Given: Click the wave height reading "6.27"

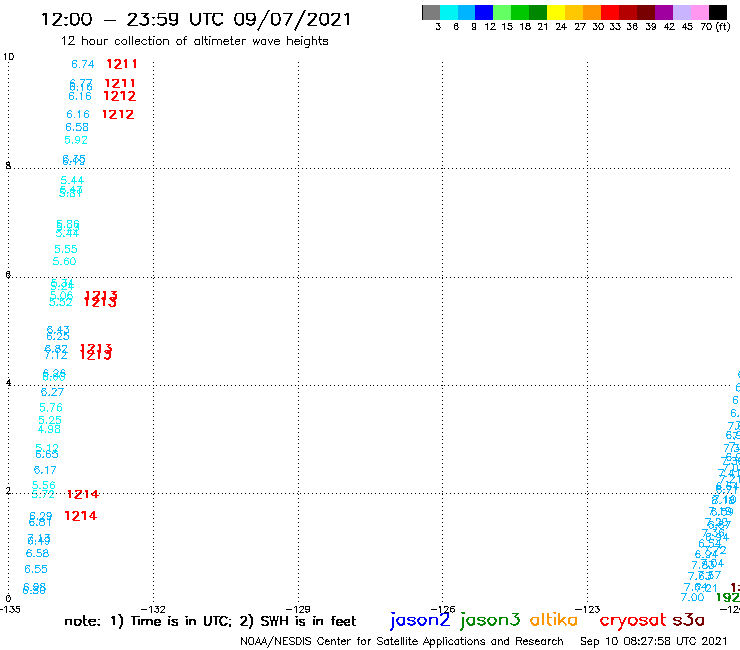Looking at the screenshot, I should tap(52, 392).
